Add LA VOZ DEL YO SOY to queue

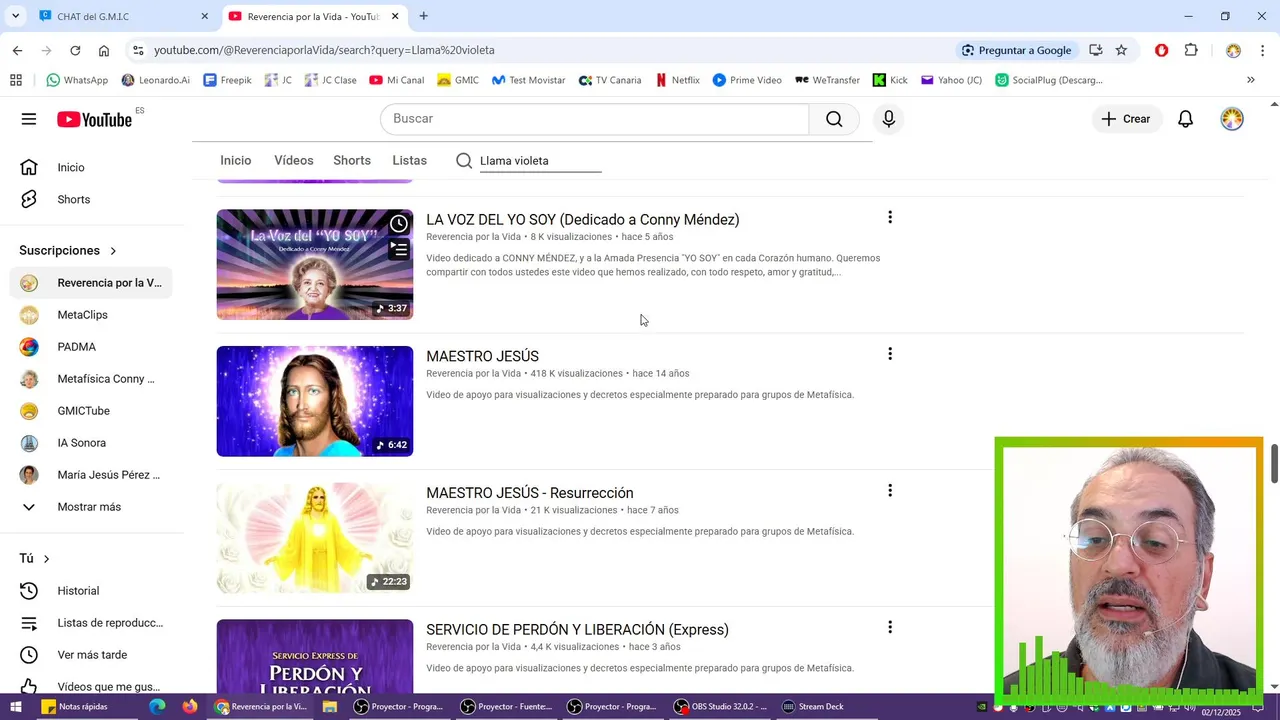pos(399,250)
